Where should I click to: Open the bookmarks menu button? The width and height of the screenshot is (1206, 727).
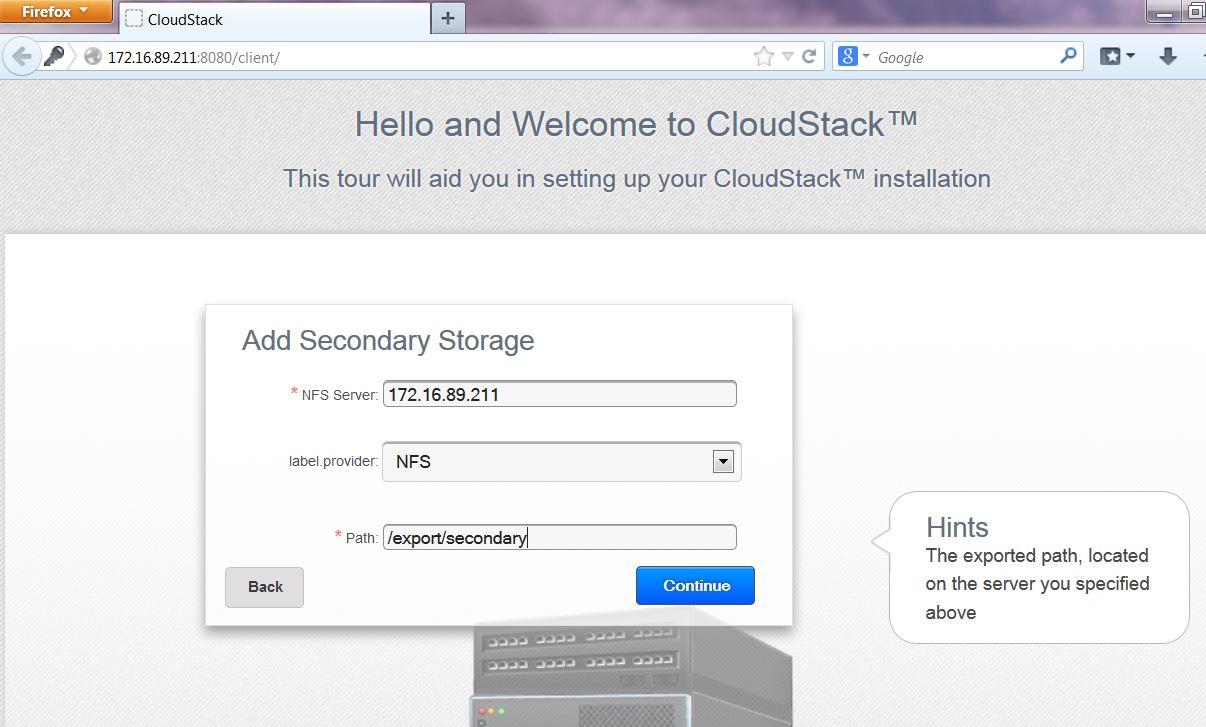click(x=1117, y=57)
